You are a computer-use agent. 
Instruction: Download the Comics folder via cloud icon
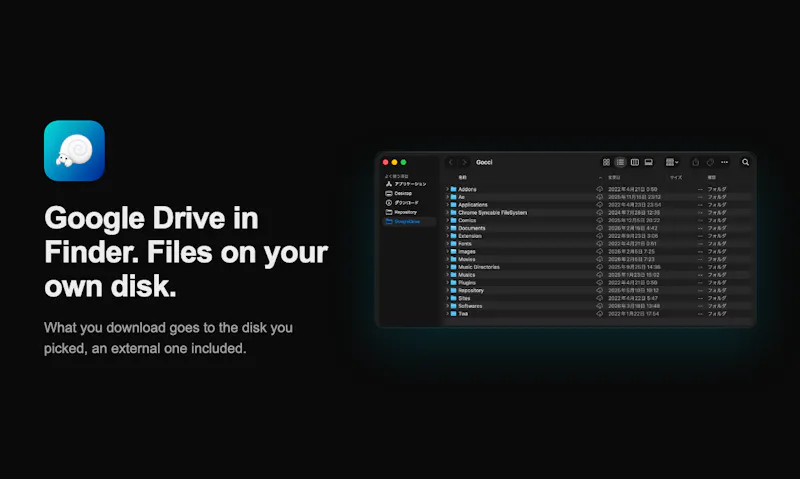click(x=599, y=220)
